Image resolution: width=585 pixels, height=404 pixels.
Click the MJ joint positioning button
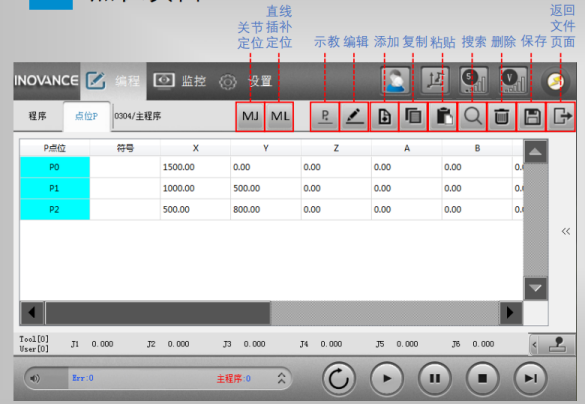click(x=250, y=116)
